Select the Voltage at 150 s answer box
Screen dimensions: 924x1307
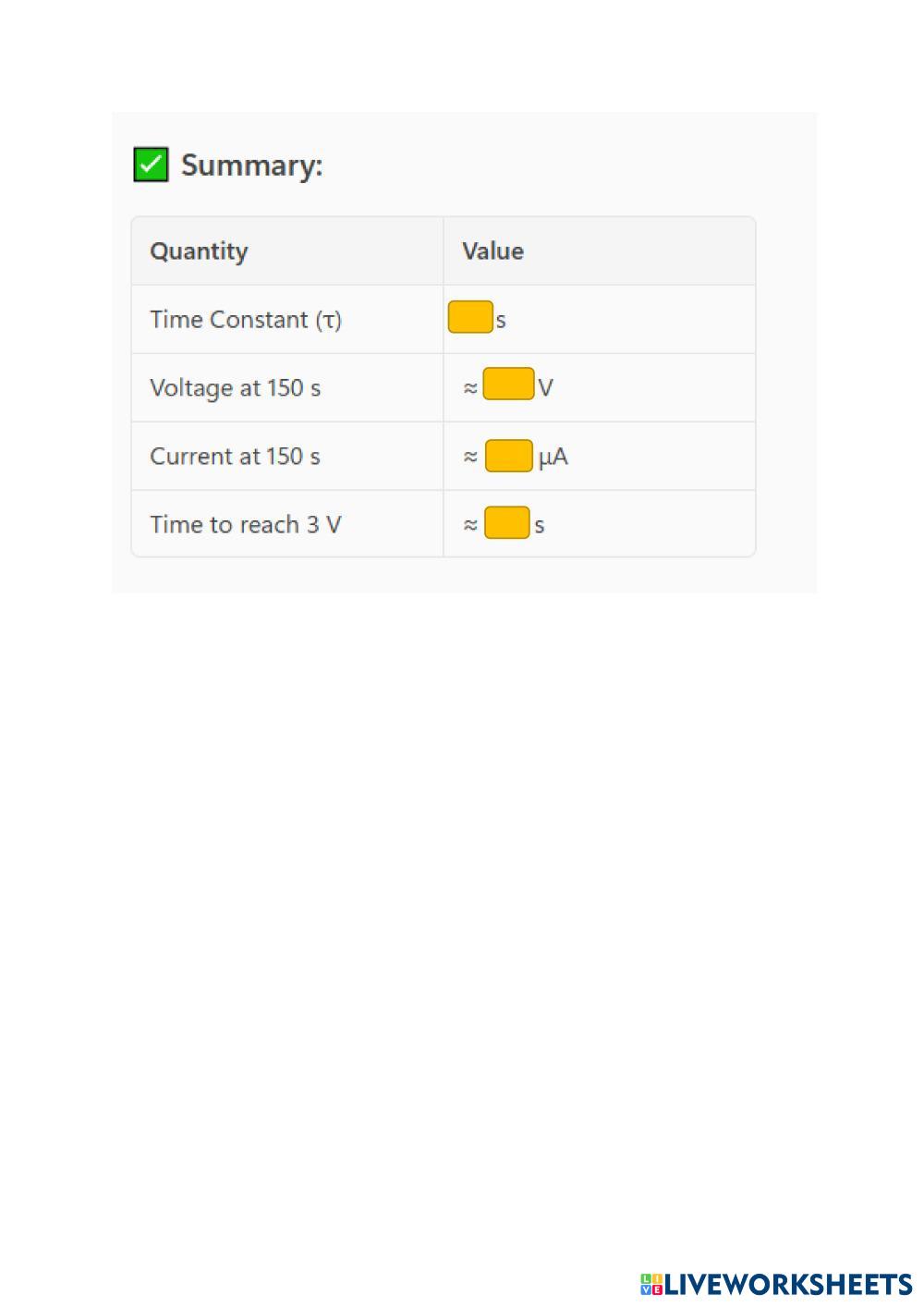pos(508,384)
